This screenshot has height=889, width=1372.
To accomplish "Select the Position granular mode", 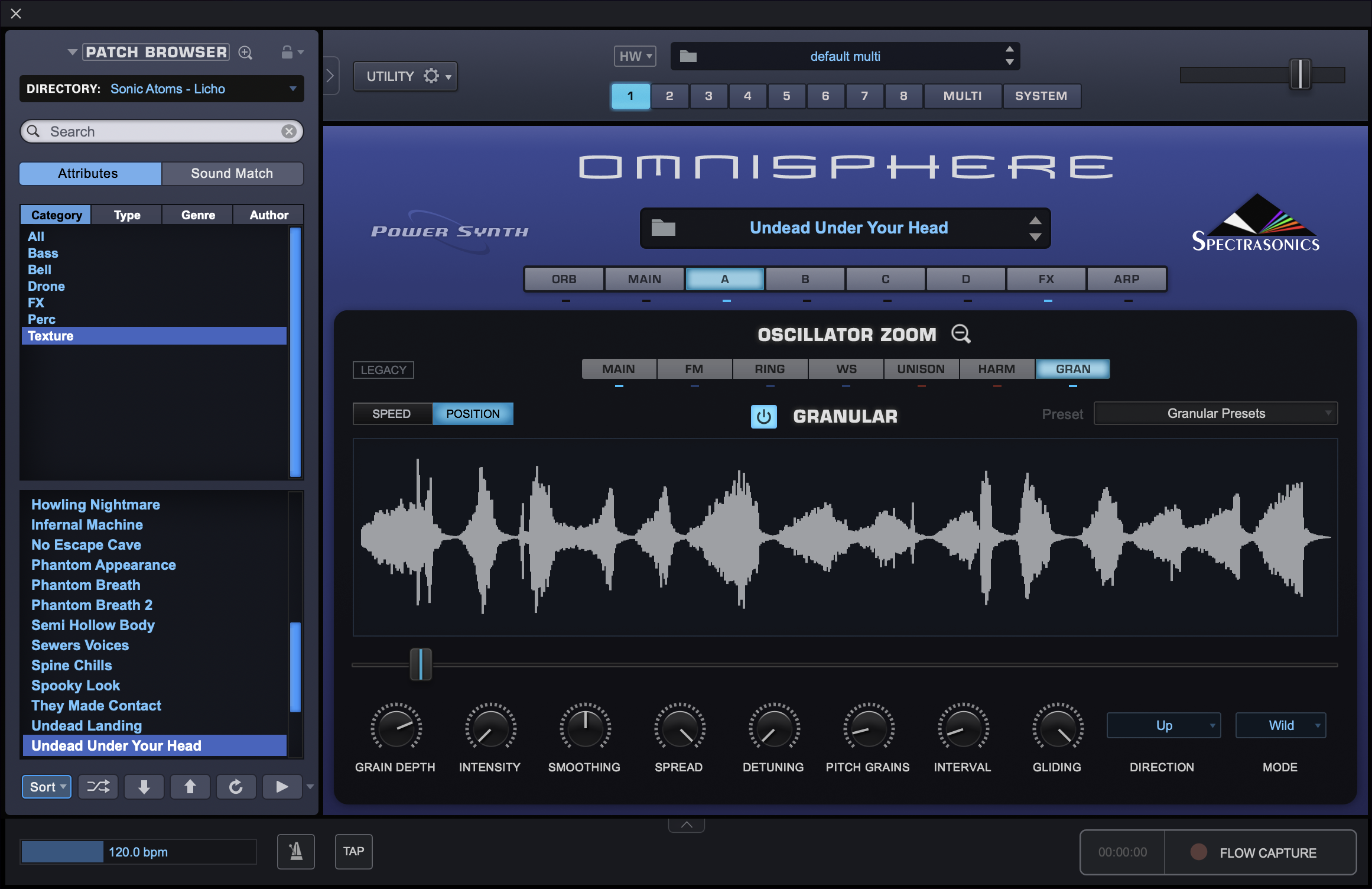I will (x=473, y=414).
